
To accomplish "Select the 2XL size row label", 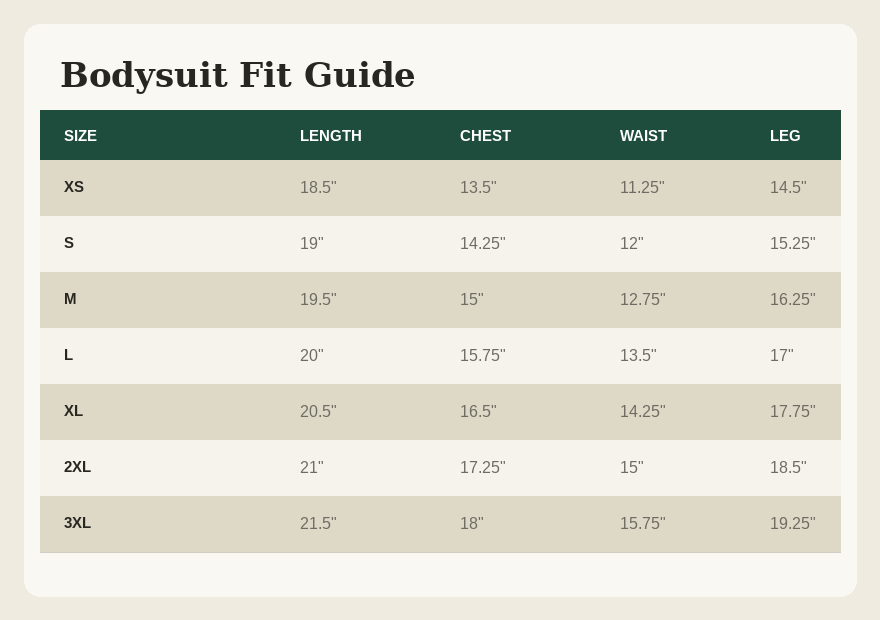I will [x=77, y=467].
